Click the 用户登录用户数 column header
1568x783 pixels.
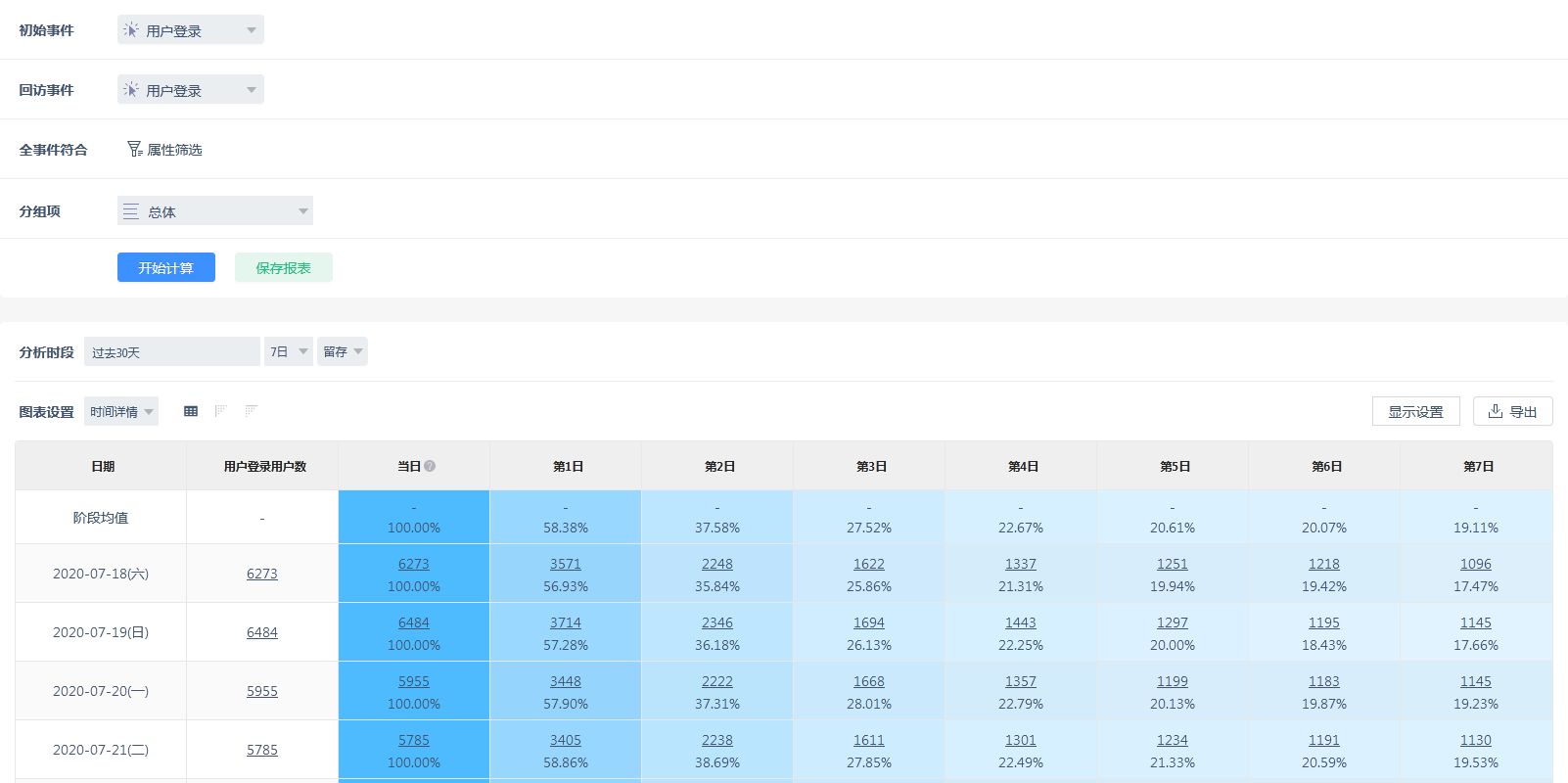tap(264, 466)
